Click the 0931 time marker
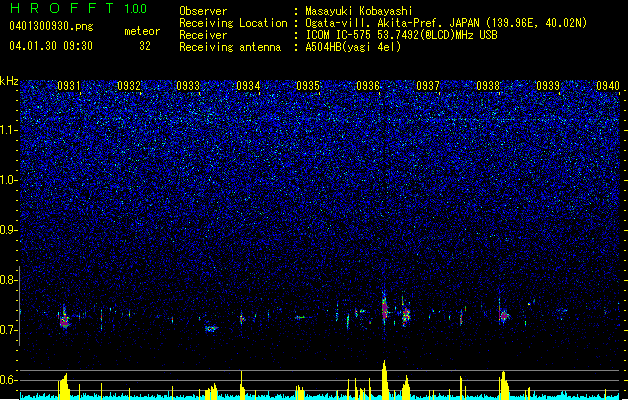Screen dimensions: 629x400 pos(69,86)
